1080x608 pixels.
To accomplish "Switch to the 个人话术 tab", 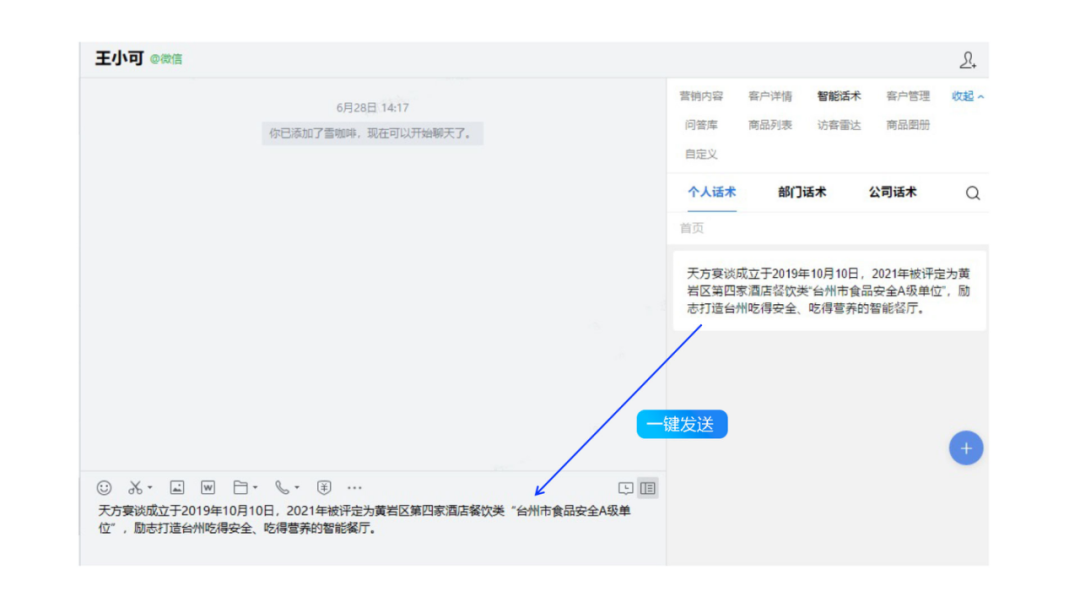I will point(712,192).
